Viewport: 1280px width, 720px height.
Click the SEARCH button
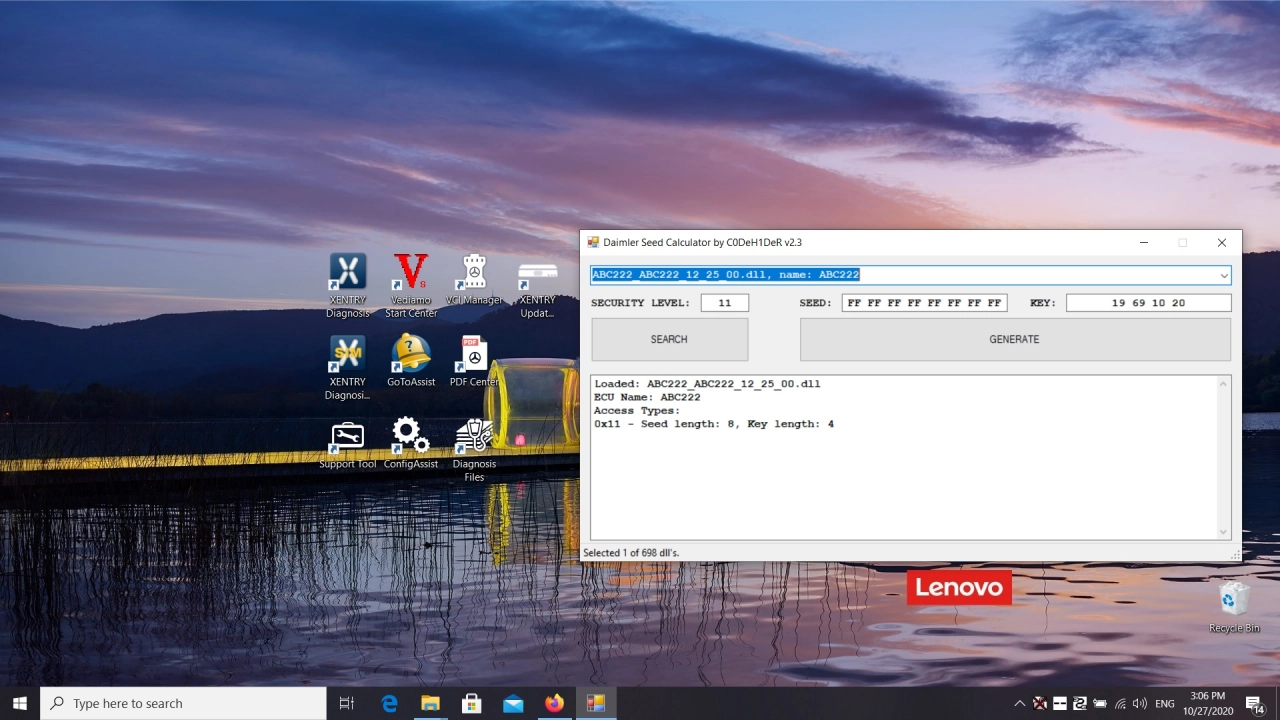[669, 339]
